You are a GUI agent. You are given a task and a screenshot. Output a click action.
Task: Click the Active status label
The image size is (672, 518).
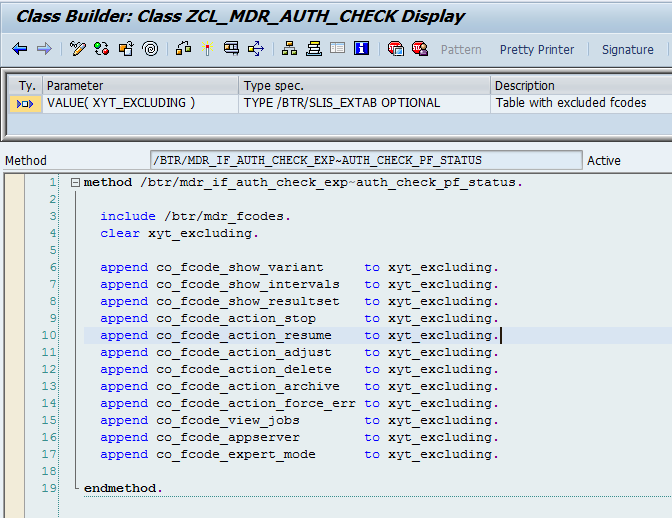coord(603,161)
